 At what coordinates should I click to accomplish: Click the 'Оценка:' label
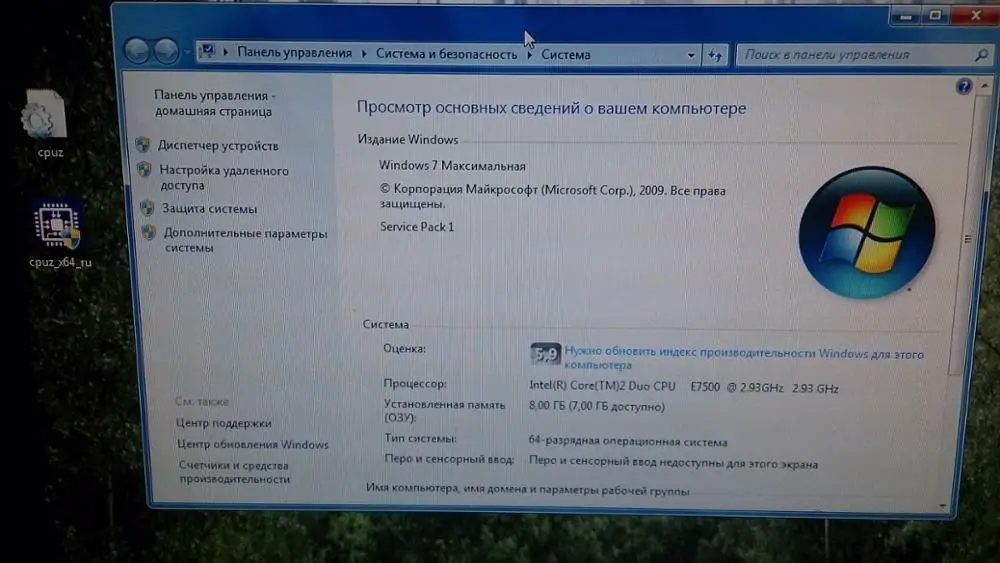pos(404,348)
